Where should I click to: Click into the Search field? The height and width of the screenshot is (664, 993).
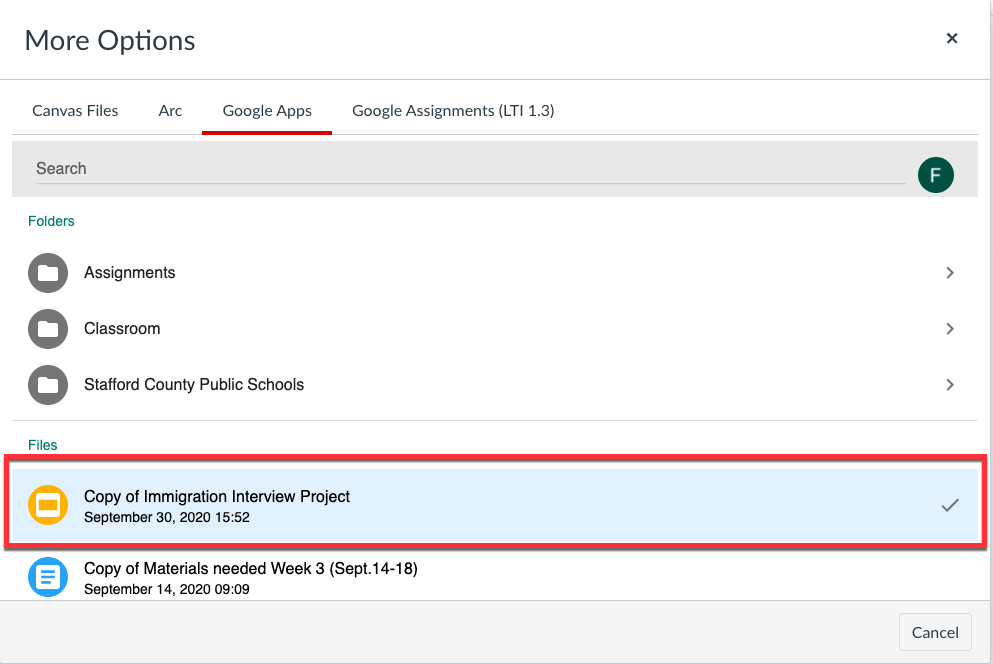(x=470, y=169)
